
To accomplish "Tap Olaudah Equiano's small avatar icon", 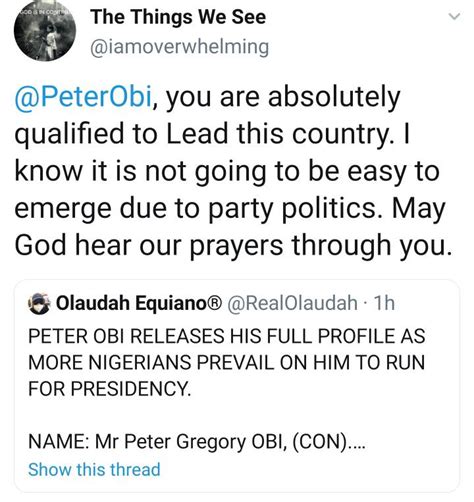I will (39, 303).
